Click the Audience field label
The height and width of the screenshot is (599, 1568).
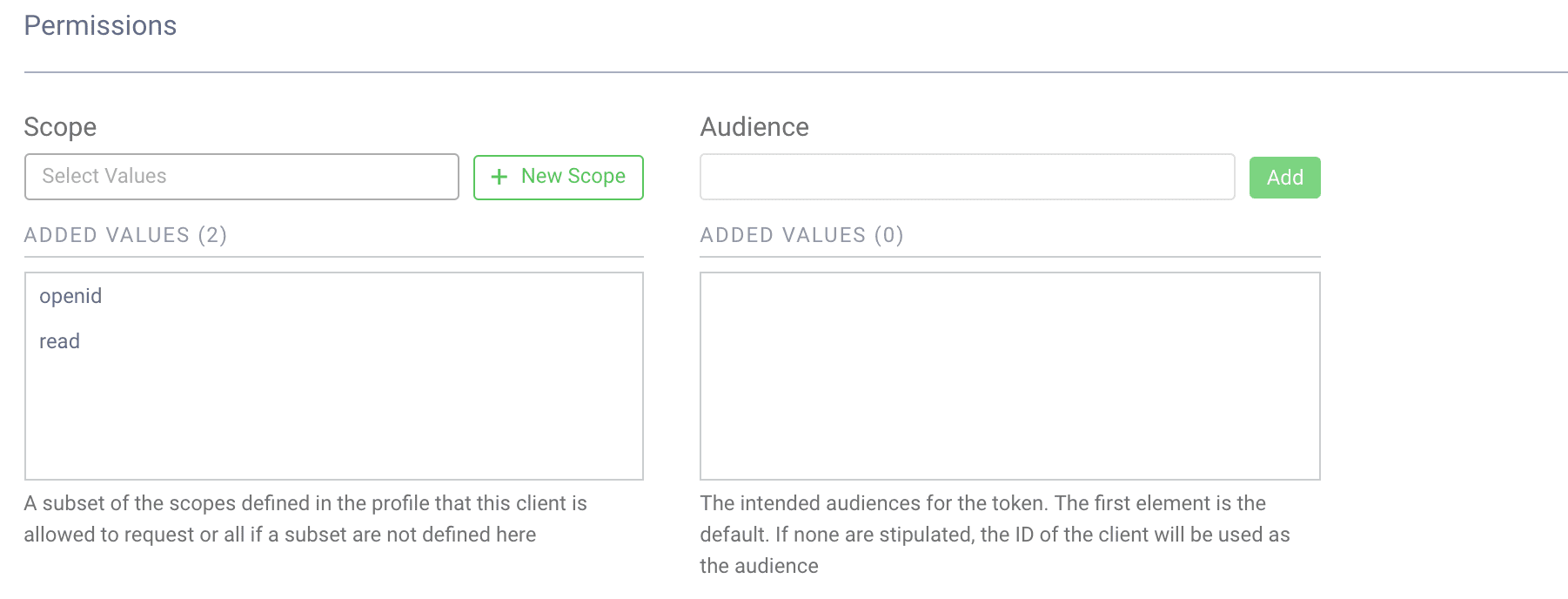click(x=754, y=127)
